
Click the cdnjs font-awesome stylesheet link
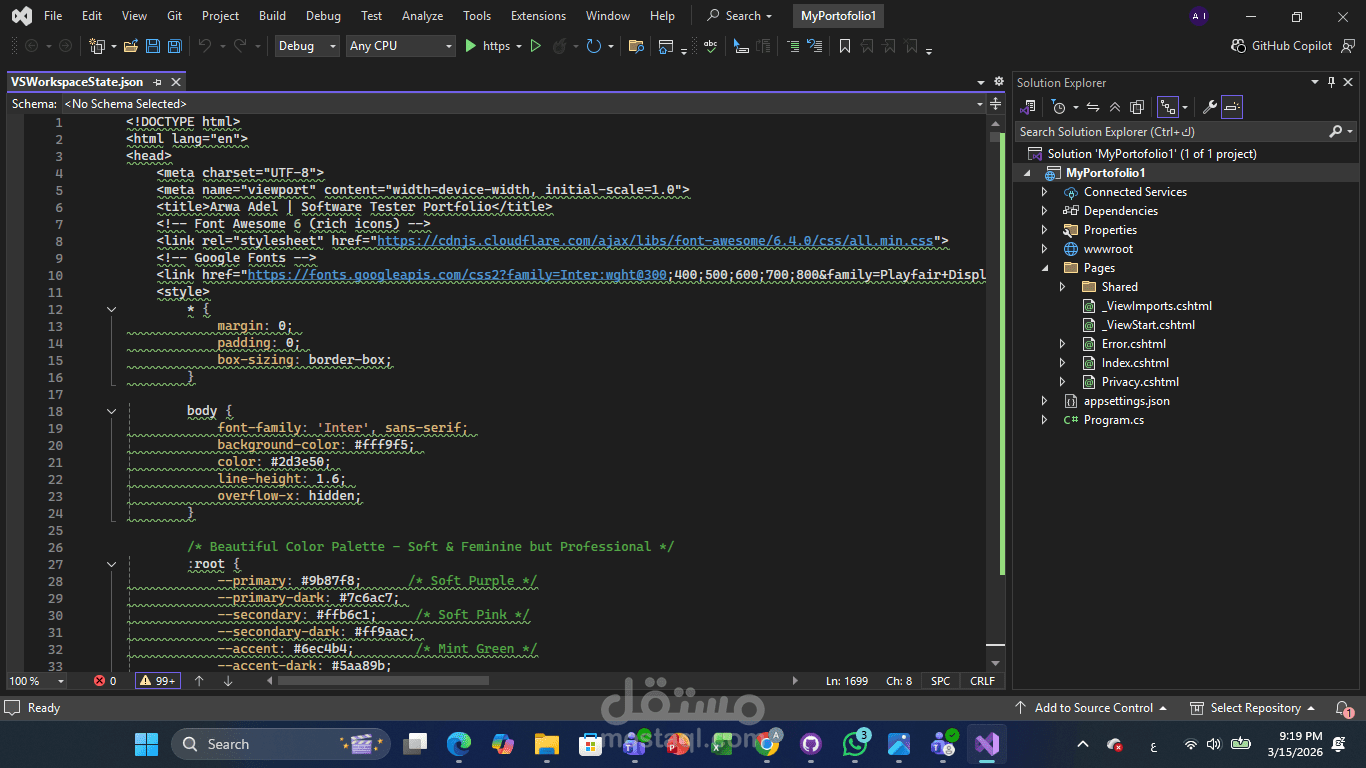tap(655, 241)
